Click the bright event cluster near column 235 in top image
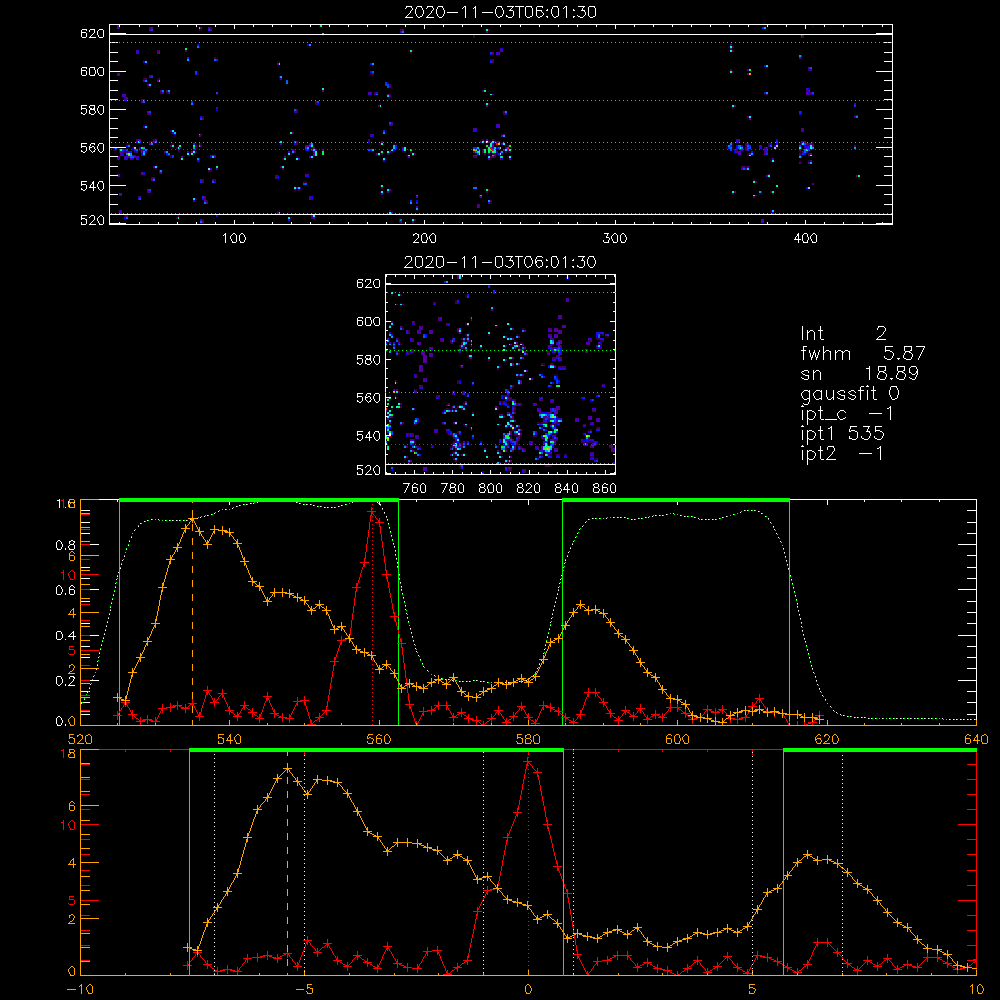Viewport: 1000px width, 1000px height. tap(491, 150)
